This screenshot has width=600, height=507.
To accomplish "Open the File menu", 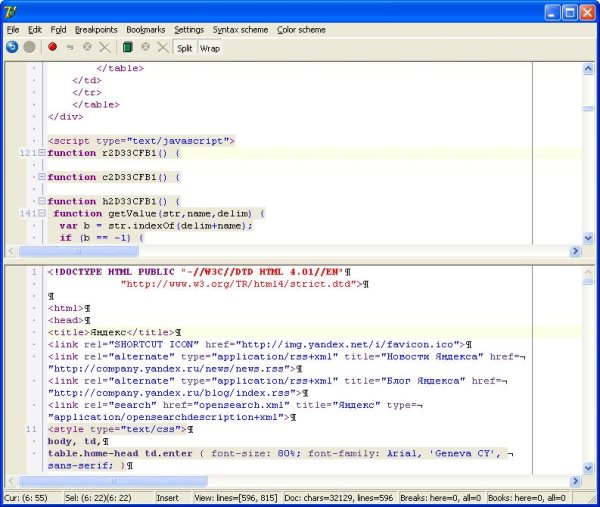I will tap(13, 30).
